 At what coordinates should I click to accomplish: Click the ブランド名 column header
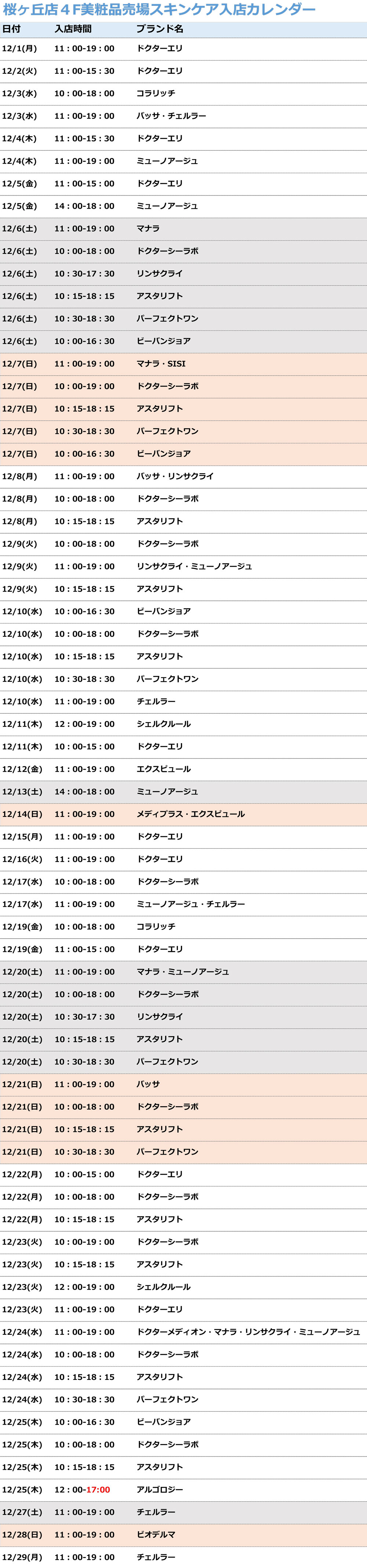pos(159,29)
